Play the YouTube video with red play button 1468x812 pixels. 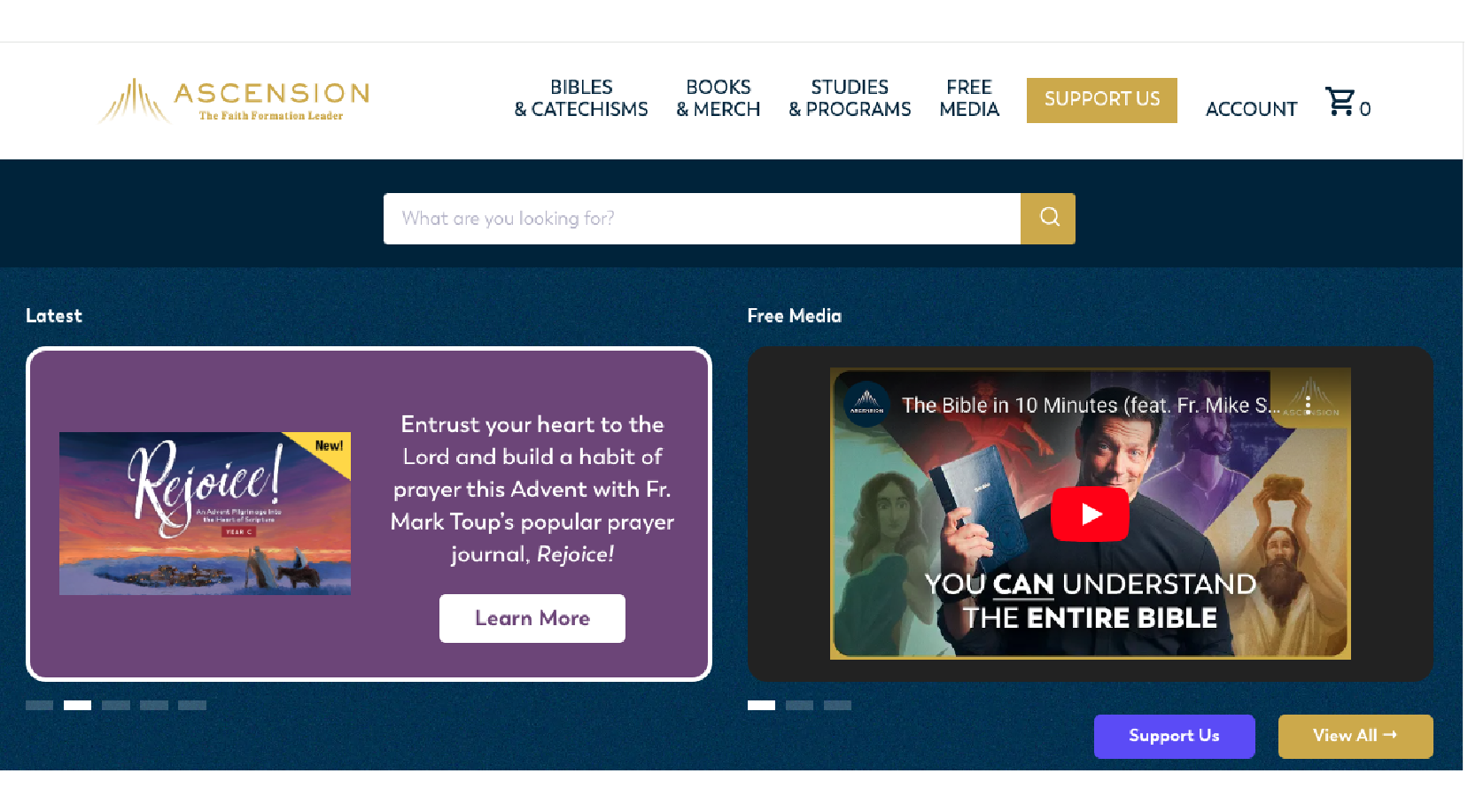(1090, 514)
